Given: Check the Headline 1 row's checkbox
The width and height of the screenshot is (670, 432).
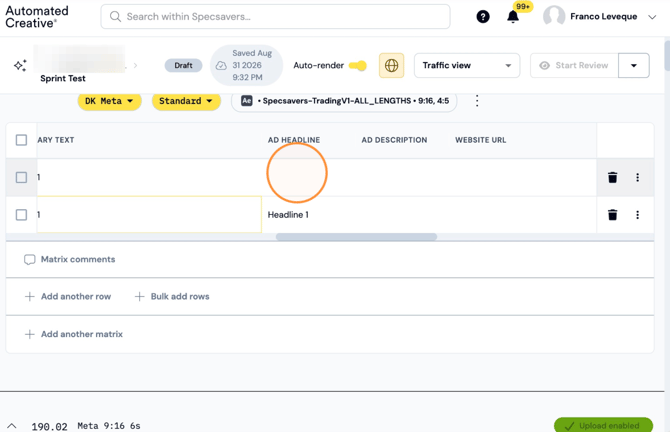Looking at the screenshot, I should tap(21, 215).
